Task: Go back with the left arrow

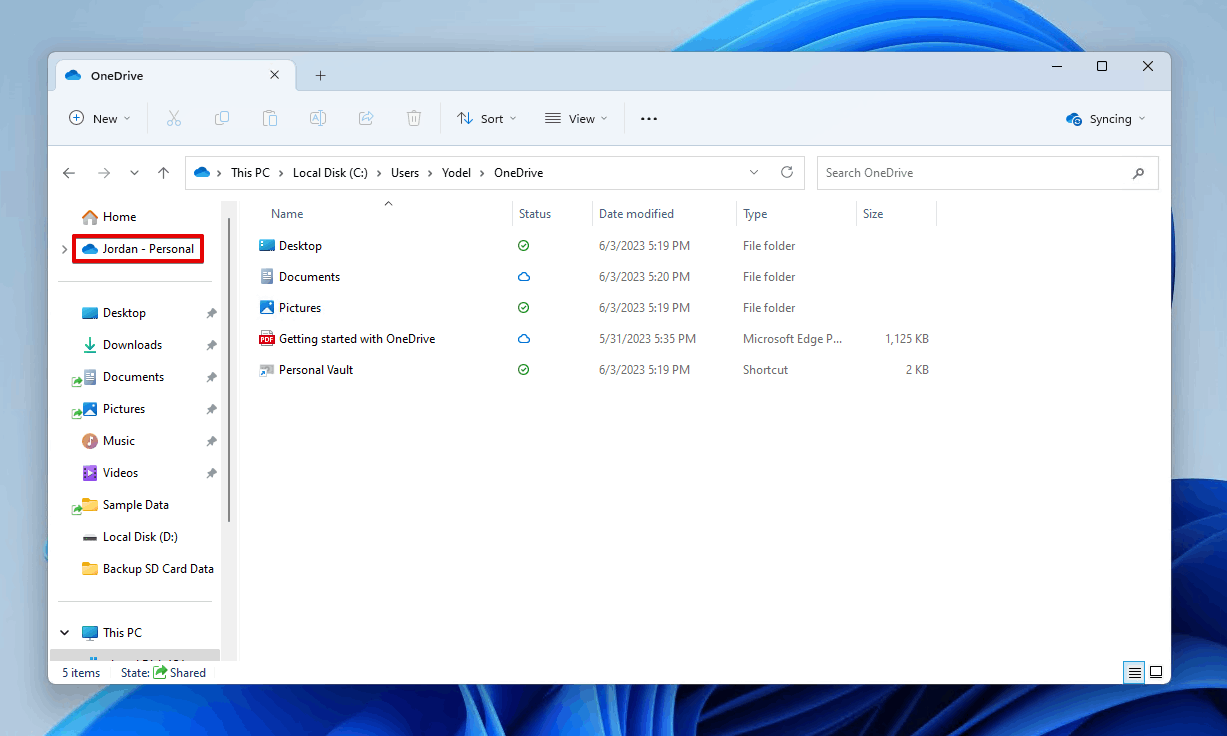Action: coord(69,173)
